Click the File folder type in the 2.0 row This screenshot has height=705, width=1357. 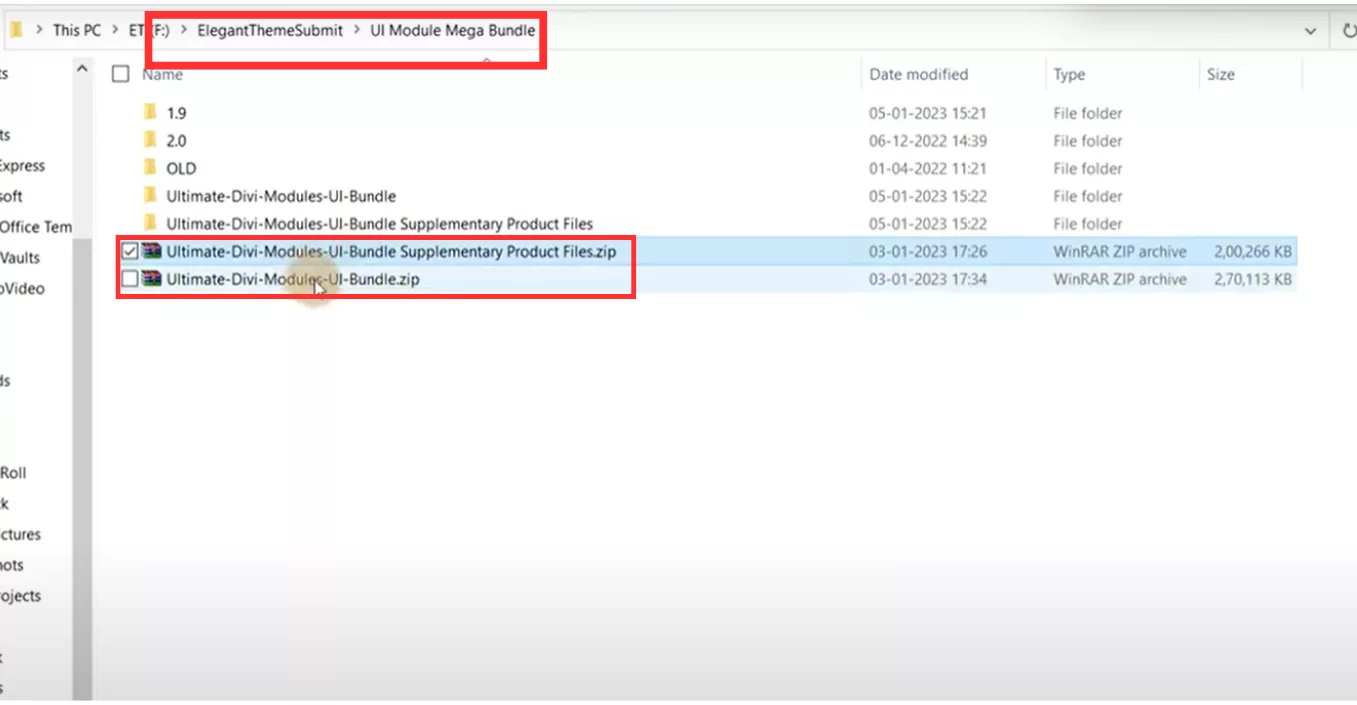coord(1087,141)
